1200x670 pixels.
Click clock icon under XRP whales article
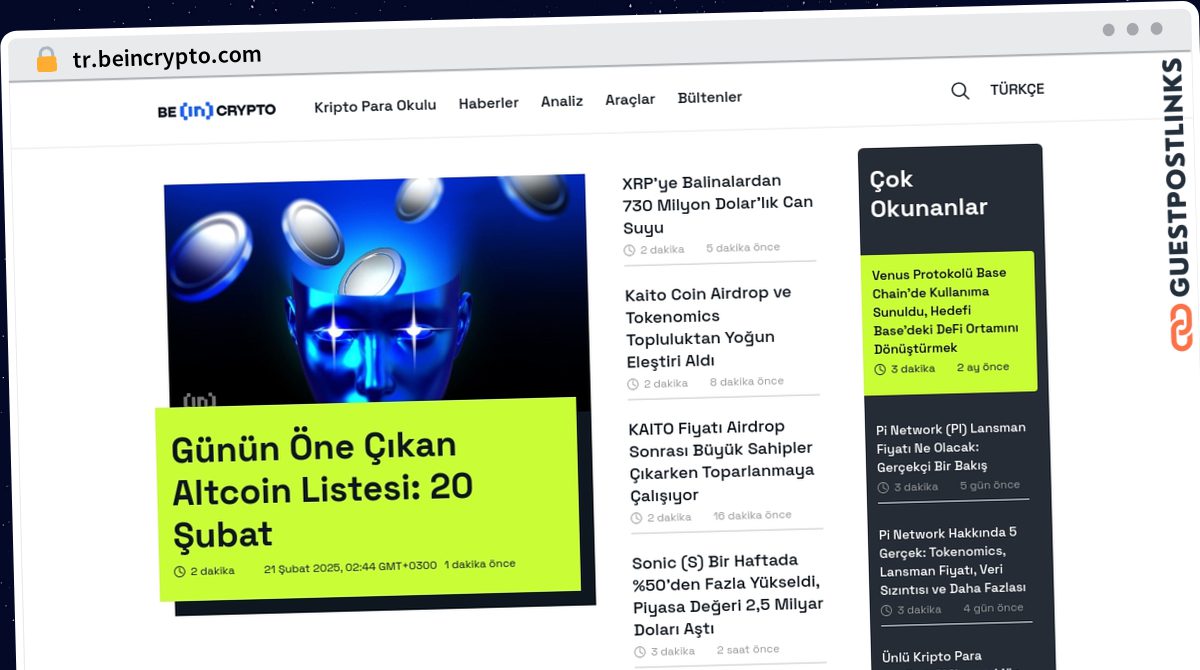[x=629, y=250]
